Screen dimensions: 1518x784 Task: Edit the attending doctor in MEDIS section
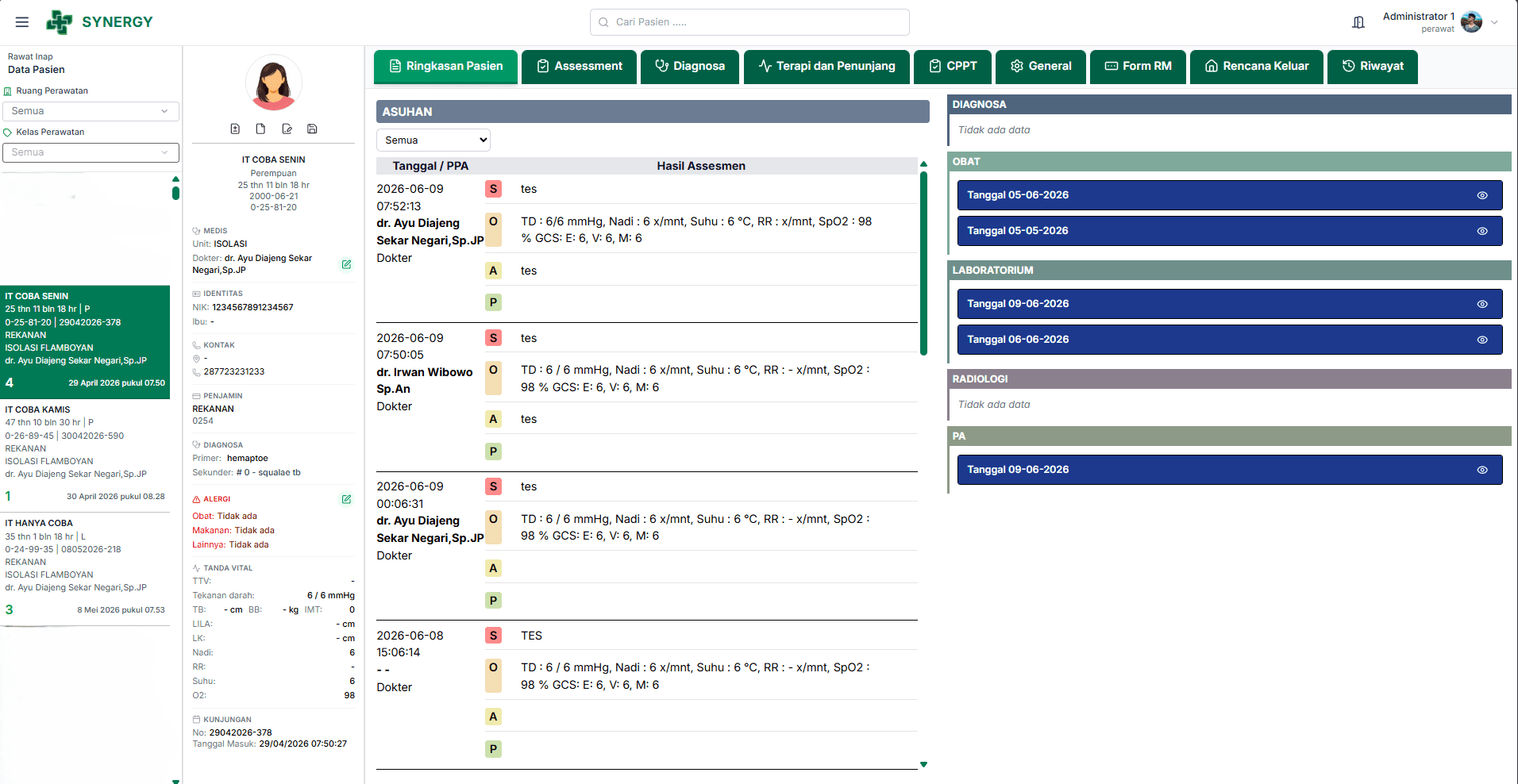346,264
